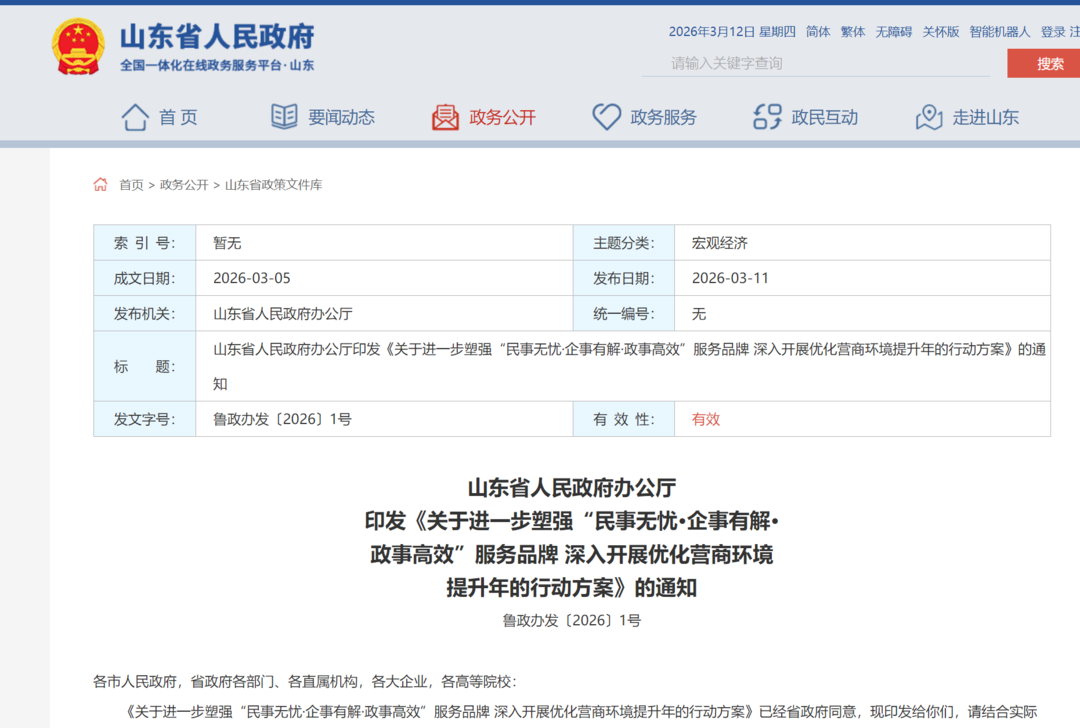Switch to 繁体 traditional Chinese

[853, 32]
